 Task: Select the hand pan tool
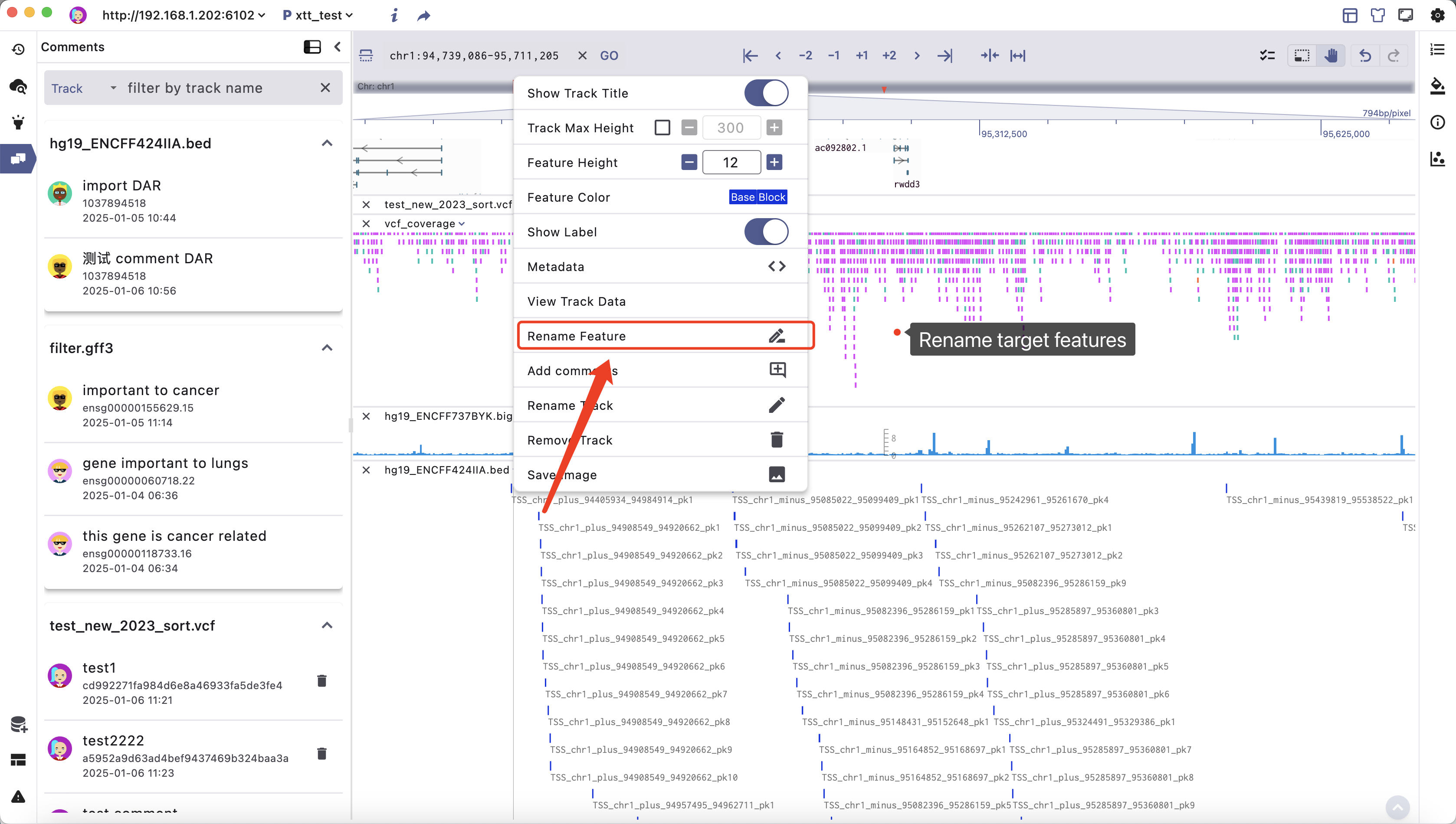coord(1330,56)
